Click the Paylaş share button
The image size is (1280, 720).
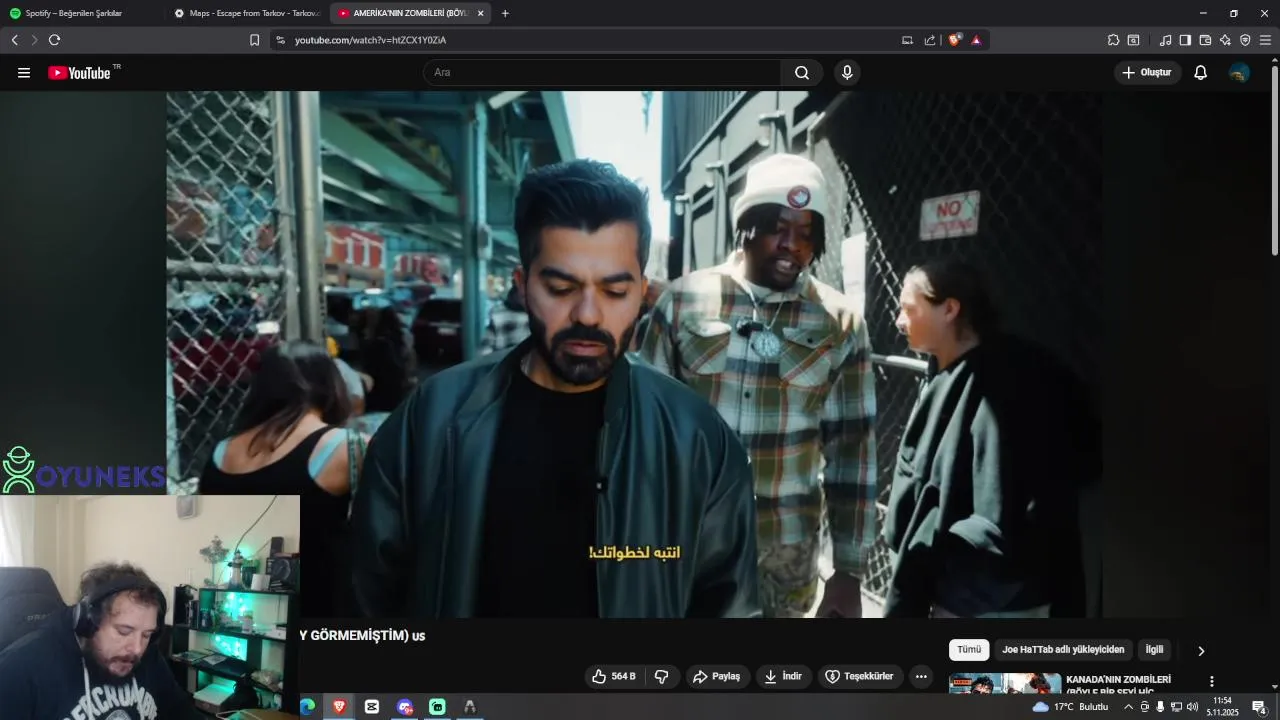pos(717,677)
